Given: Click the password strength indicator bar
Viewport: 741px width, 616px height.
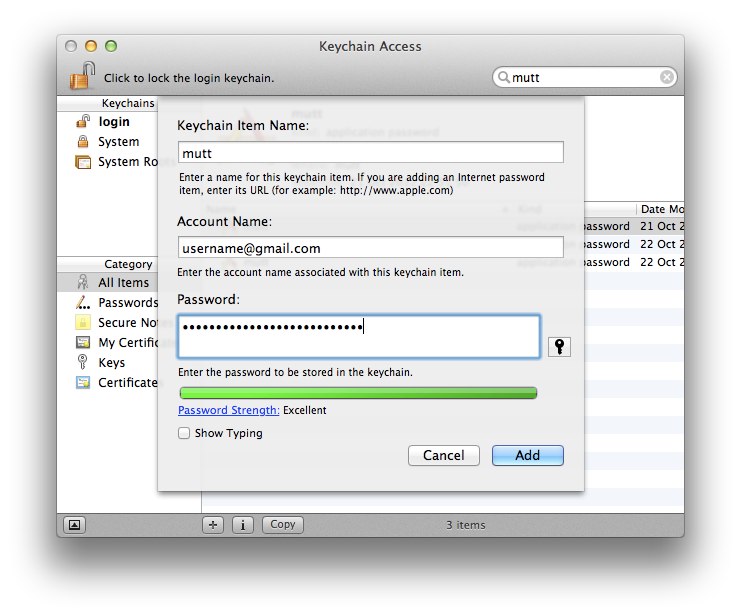Looking at the screenshot, I should [358, 393].
